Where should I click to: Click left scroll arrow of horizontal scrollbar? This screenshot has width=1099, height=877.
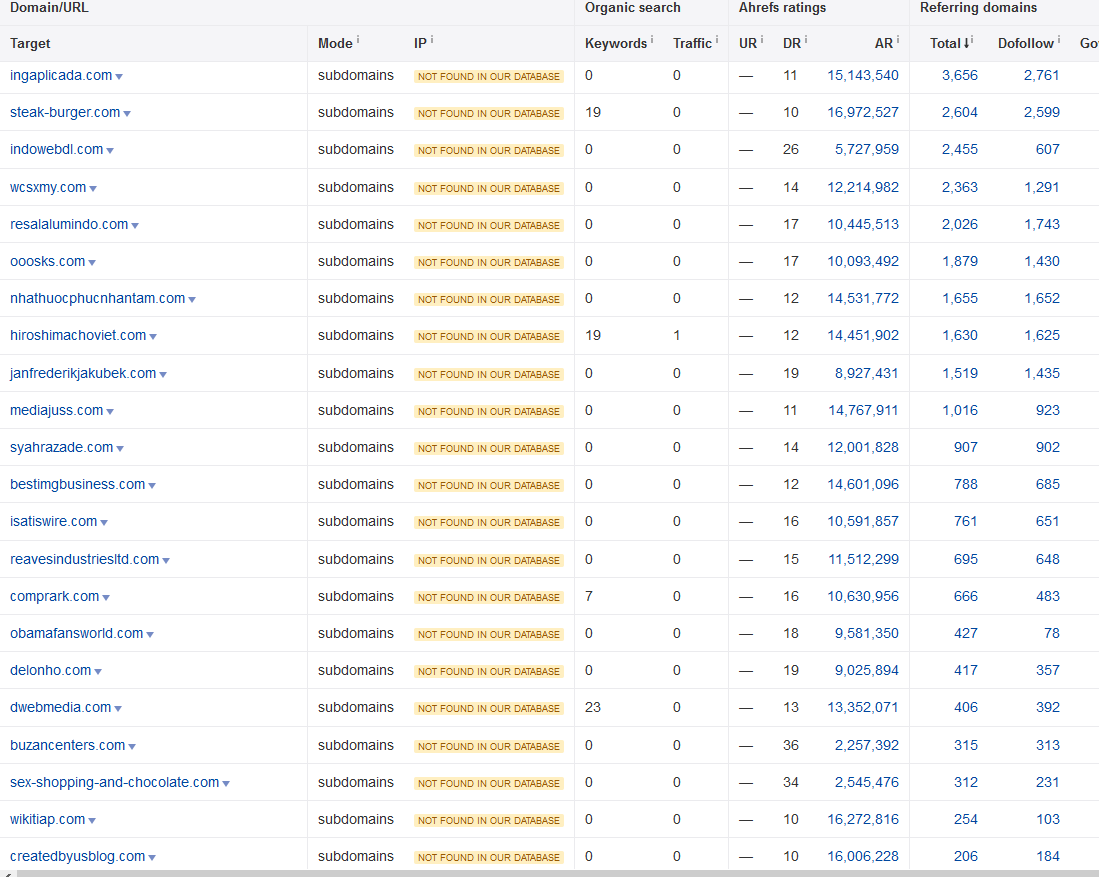(x=7, y=873)
